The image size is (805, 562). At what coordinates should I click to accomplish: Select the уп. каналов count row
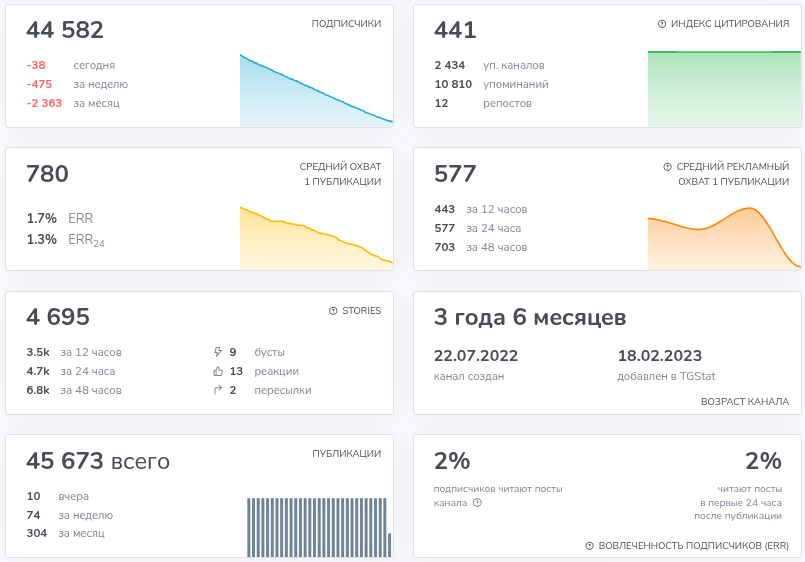[490, 65]
